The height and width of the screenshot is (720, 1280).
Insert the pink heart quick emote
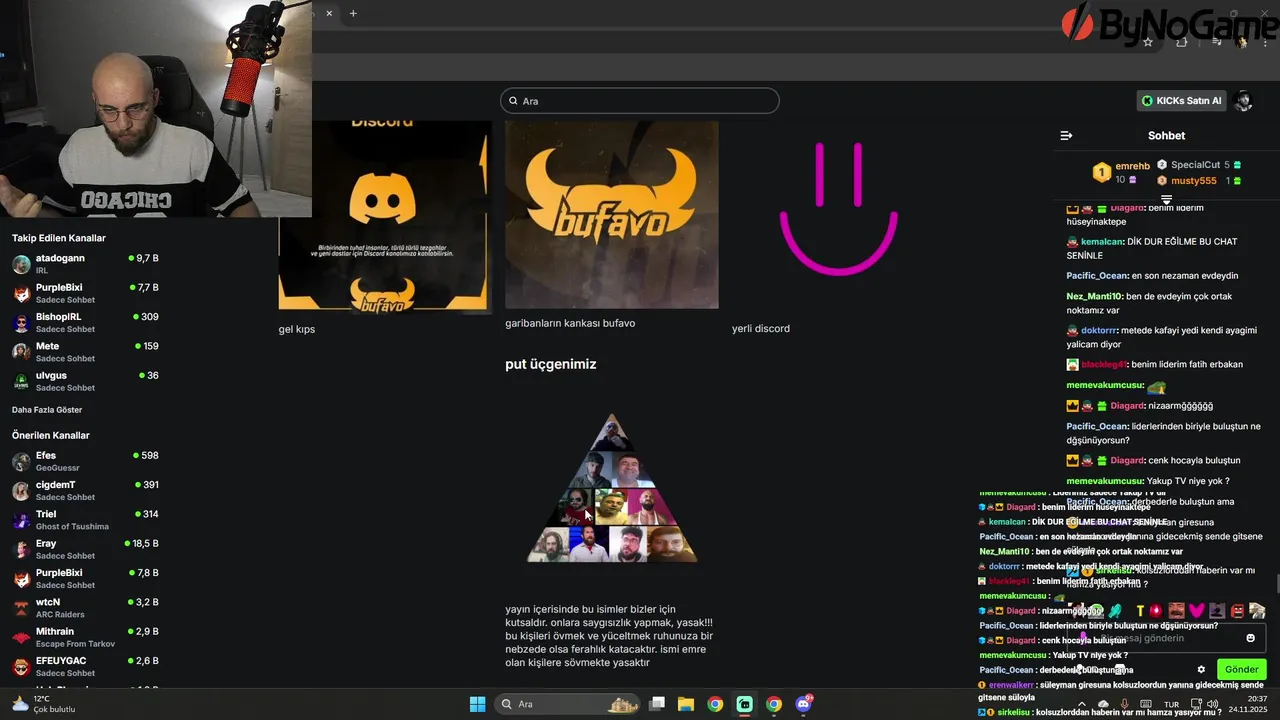click(x=1197, y=610)
